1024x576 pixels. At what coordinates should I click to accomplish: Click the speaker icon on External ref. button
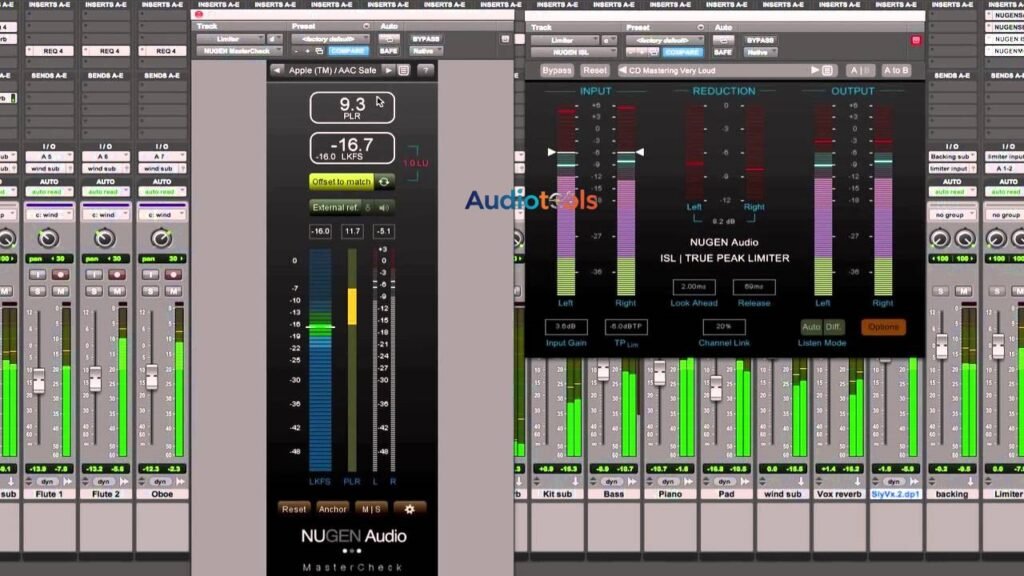(x=384, y=207)
